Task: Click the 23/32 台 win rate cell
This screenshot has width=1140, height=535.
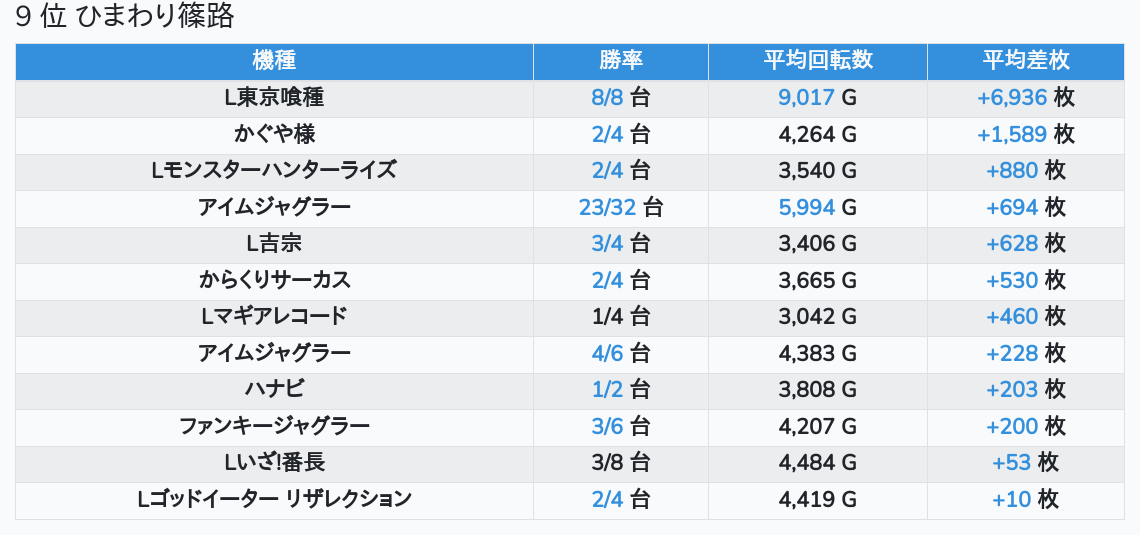Action: (620, 207)
